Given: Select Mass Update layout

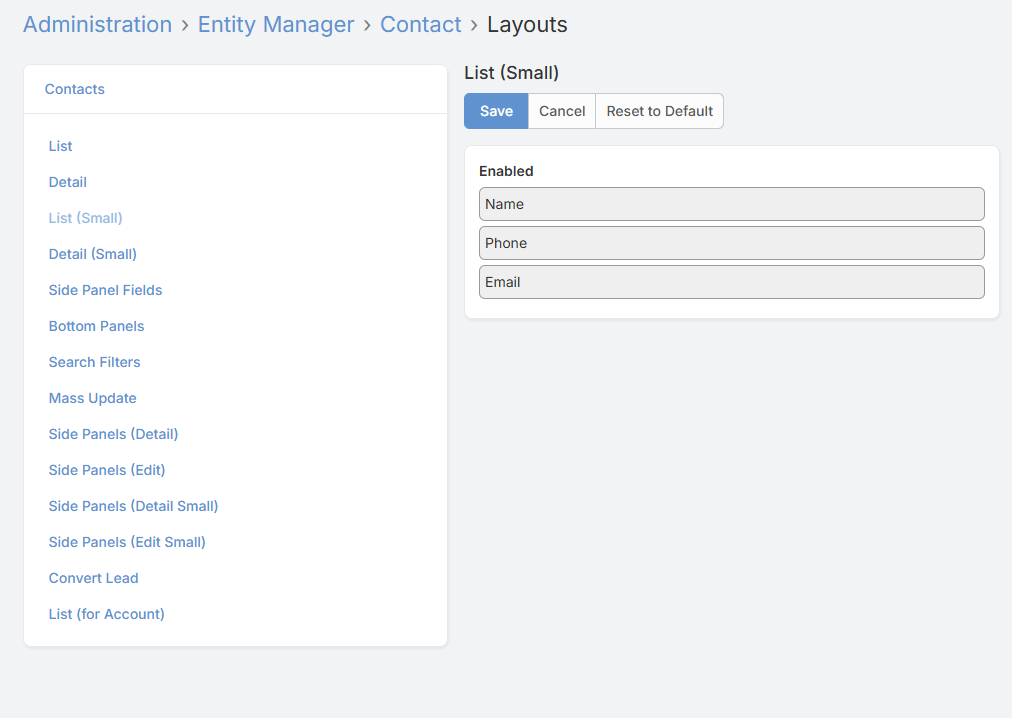Looking at the screenshot, I should [92, 398].
